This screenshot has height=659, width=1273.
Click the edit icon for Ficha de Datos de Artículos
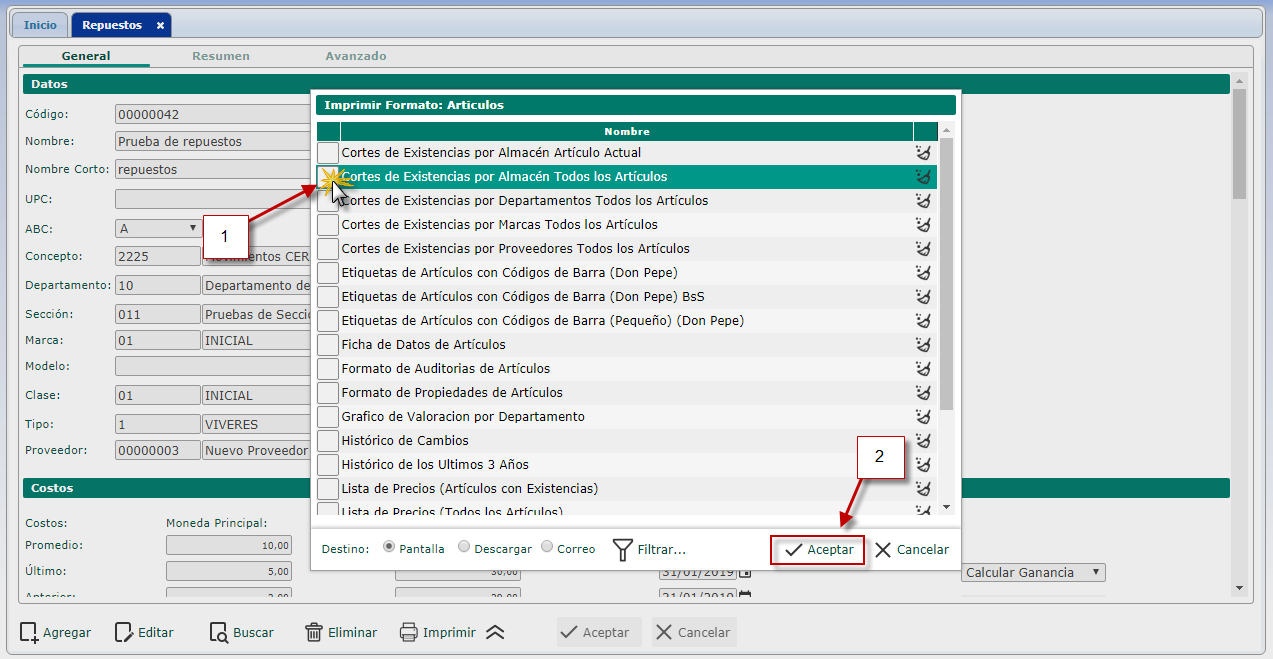coord(923,345)
